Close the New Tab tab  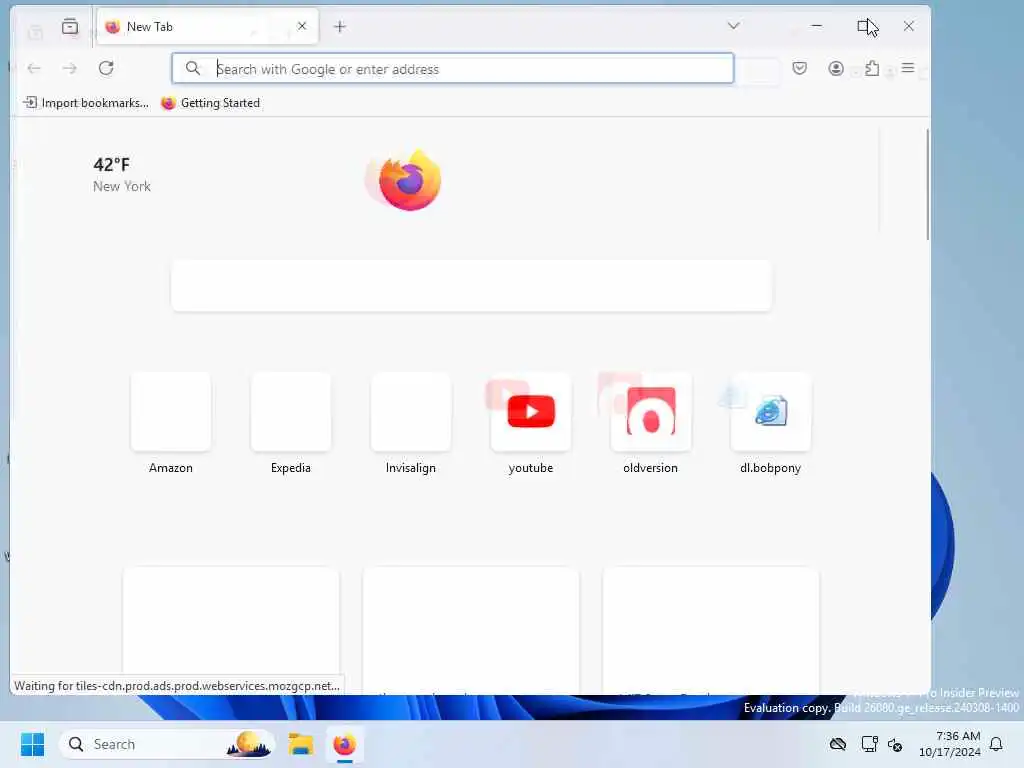[302, 26]
